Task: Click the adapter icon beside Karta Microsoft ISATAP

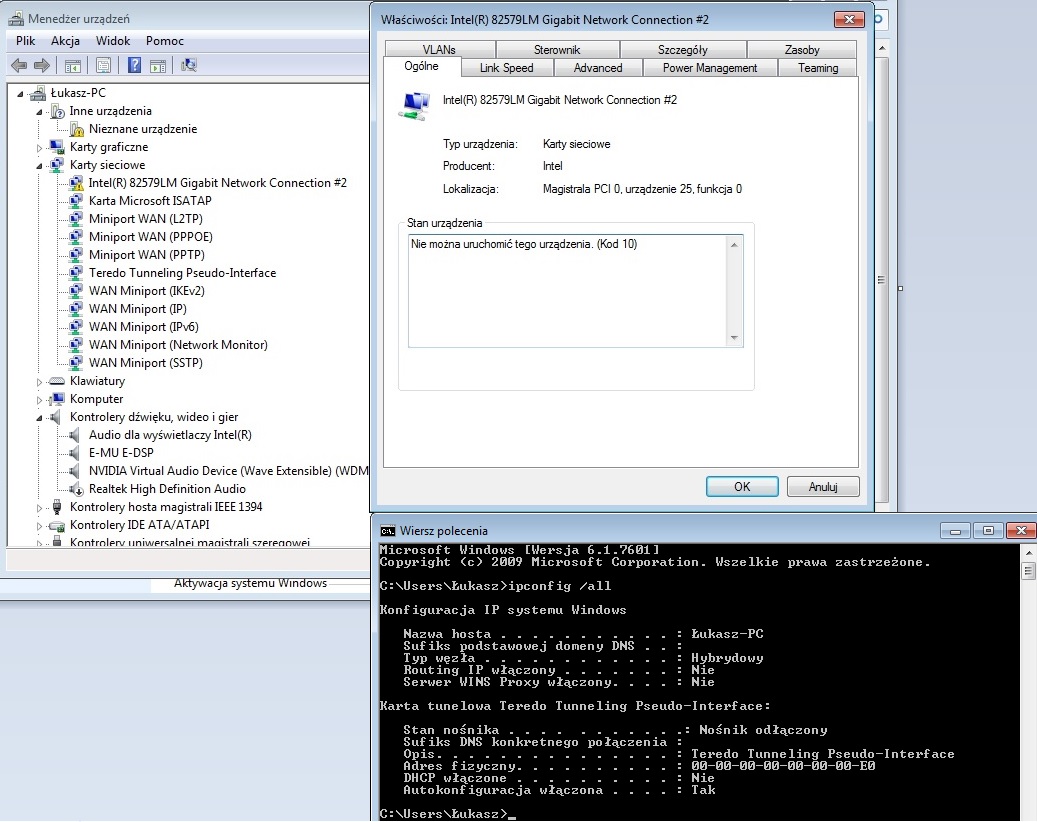Action: click(77, 201)
